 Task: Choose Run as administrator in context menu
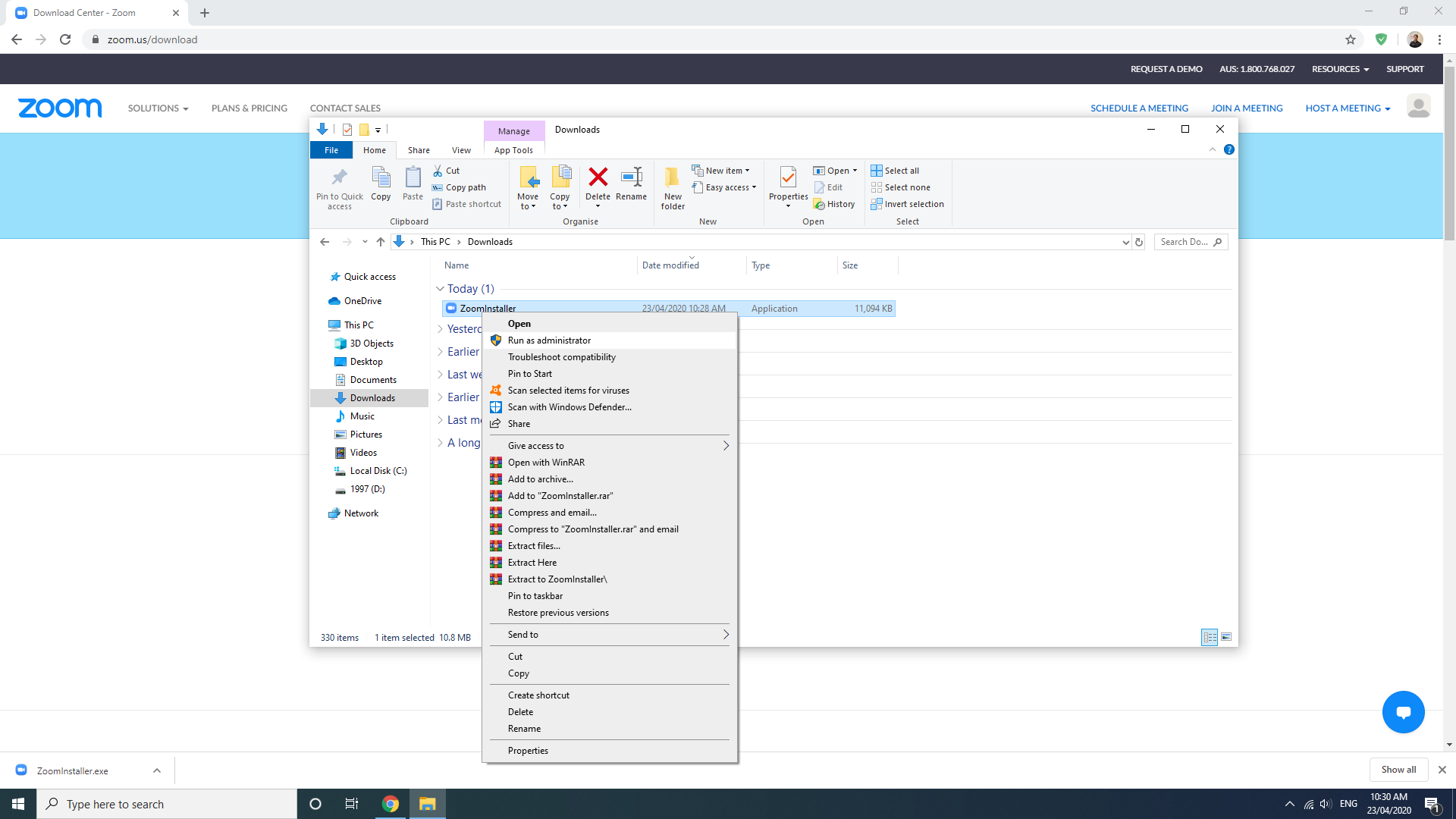click(610, 340)
